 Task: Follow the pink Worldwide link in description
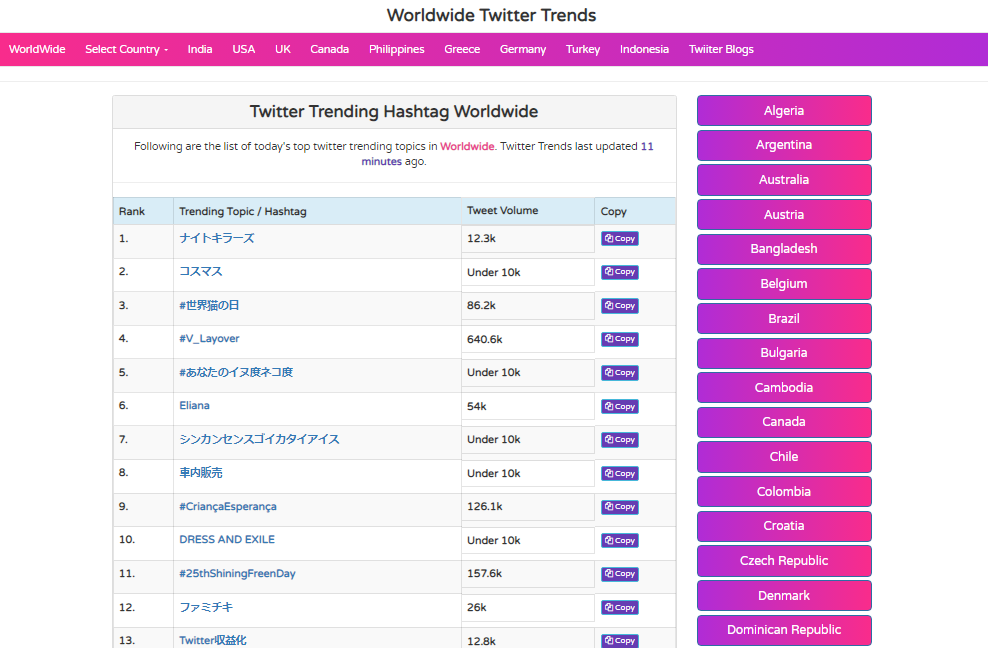pos(467,146)
